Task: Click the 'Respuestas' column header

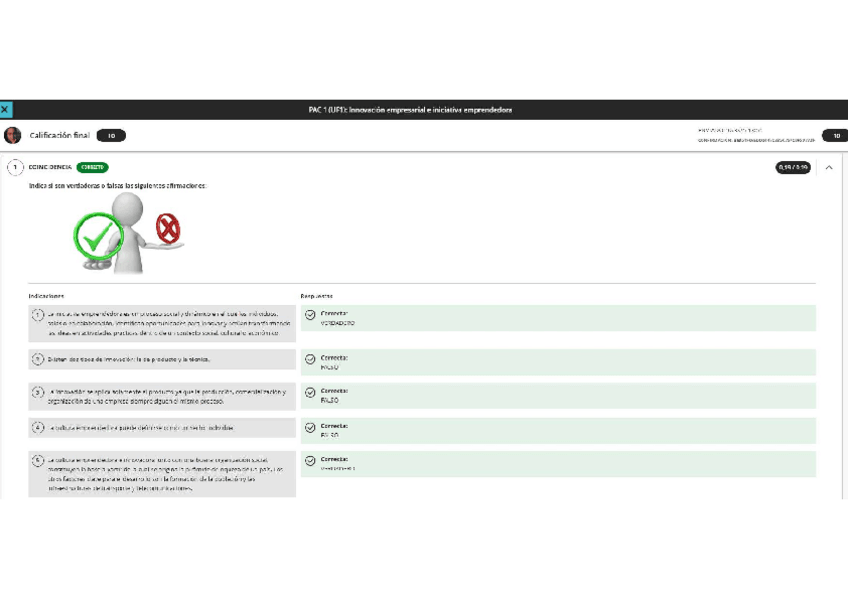Action: tap(316, 296)
